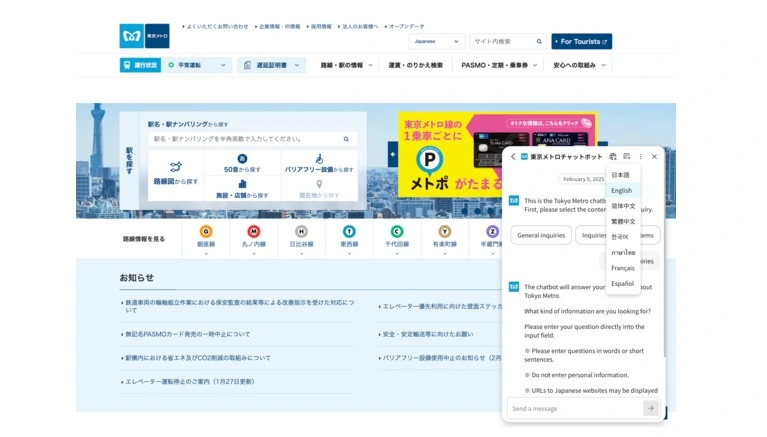The image size is (767, 437).
Task: Click the chatbot language globe icon
Action: coord(613,157)
